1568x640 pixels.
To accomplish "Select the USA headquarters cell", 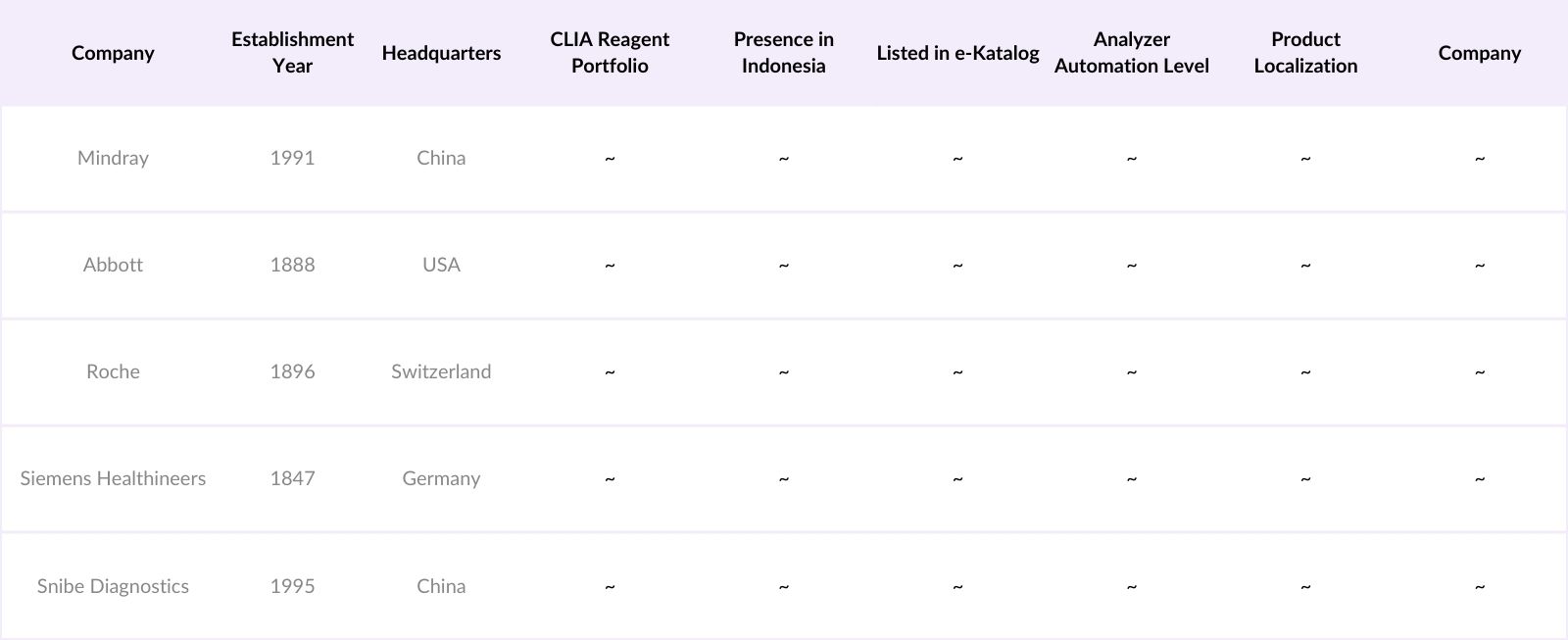I will tap(441, 265).
